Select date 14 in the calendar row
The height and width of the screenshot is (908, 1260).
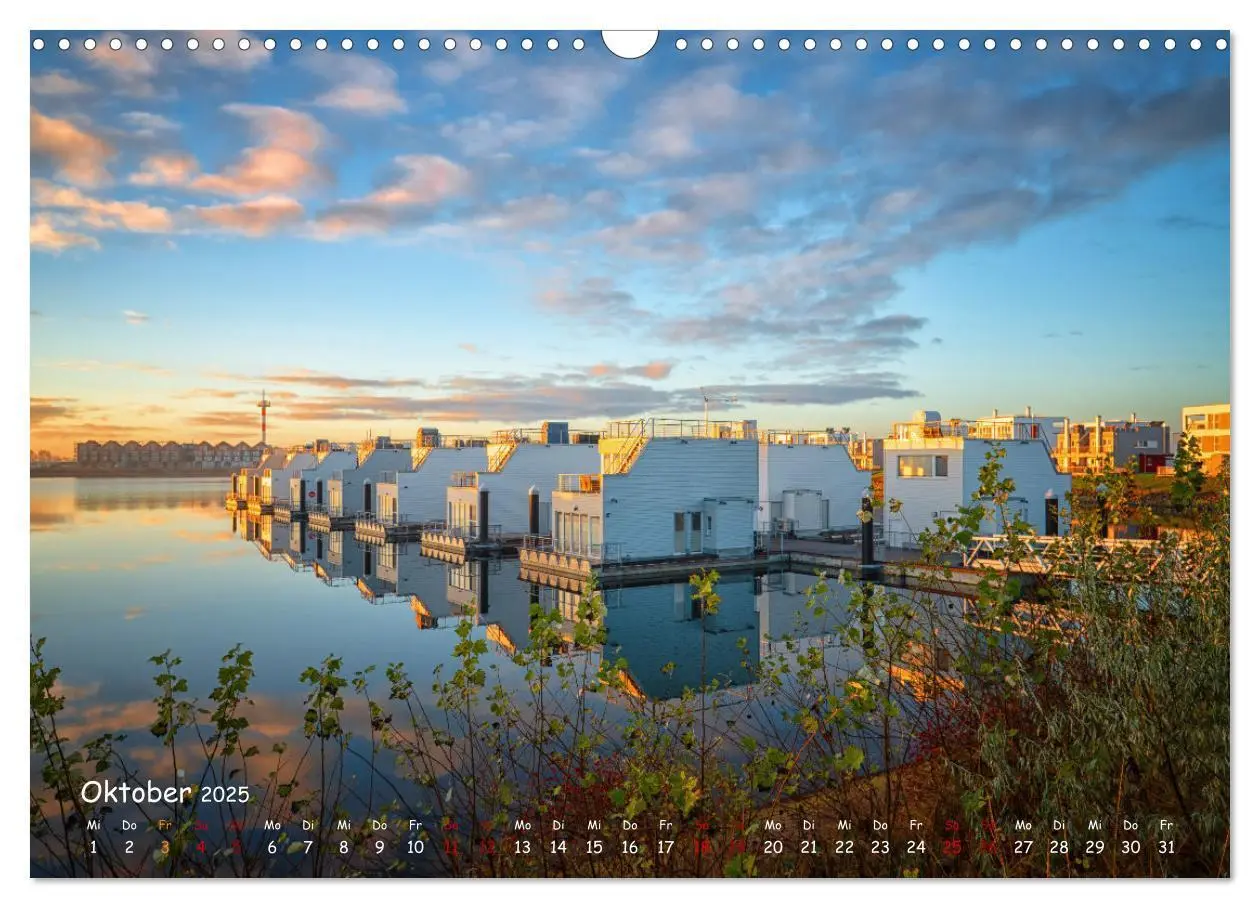[x=558, y=847]
